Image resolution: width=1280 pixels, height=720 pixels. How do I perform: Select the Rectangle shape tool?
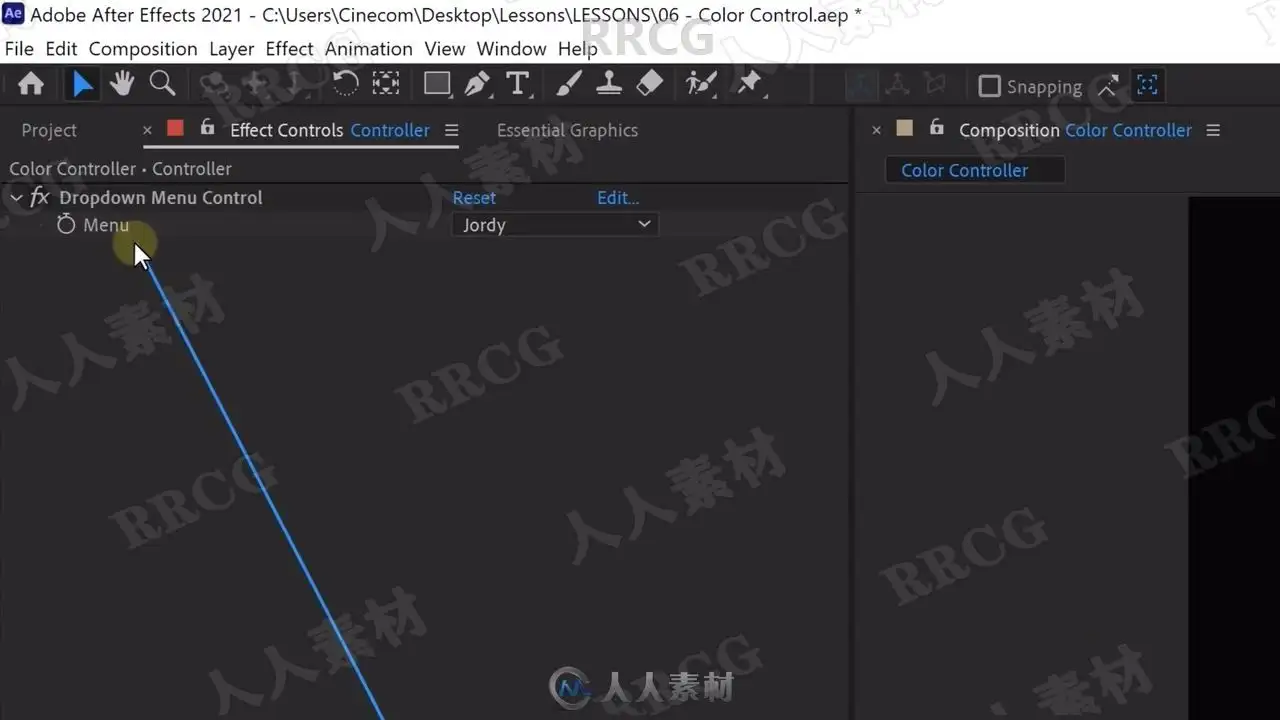[x=437, y=85]
